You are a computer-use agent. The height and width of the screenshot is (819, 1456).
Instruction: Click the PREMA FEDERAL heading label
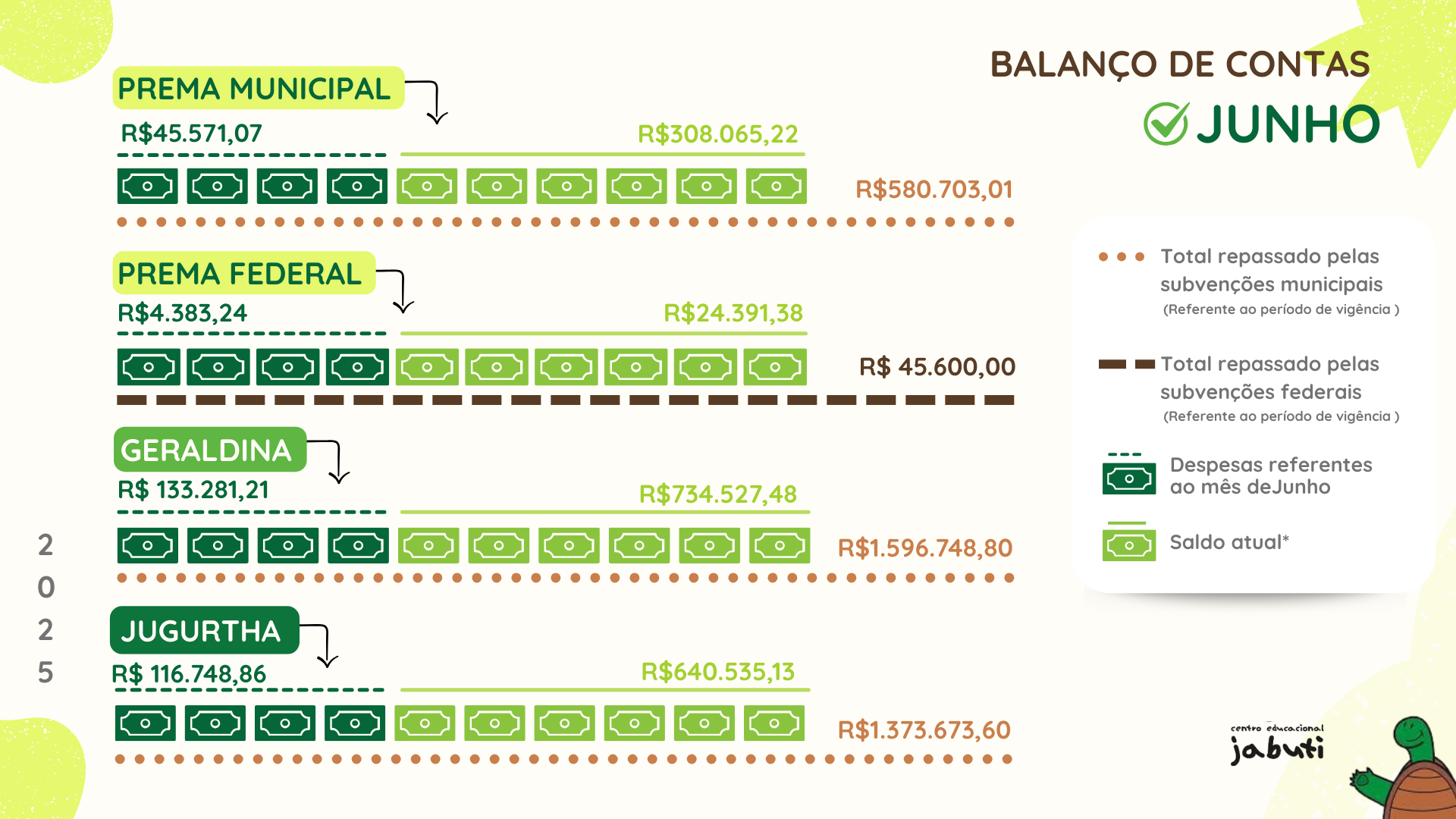click(241, 274)
